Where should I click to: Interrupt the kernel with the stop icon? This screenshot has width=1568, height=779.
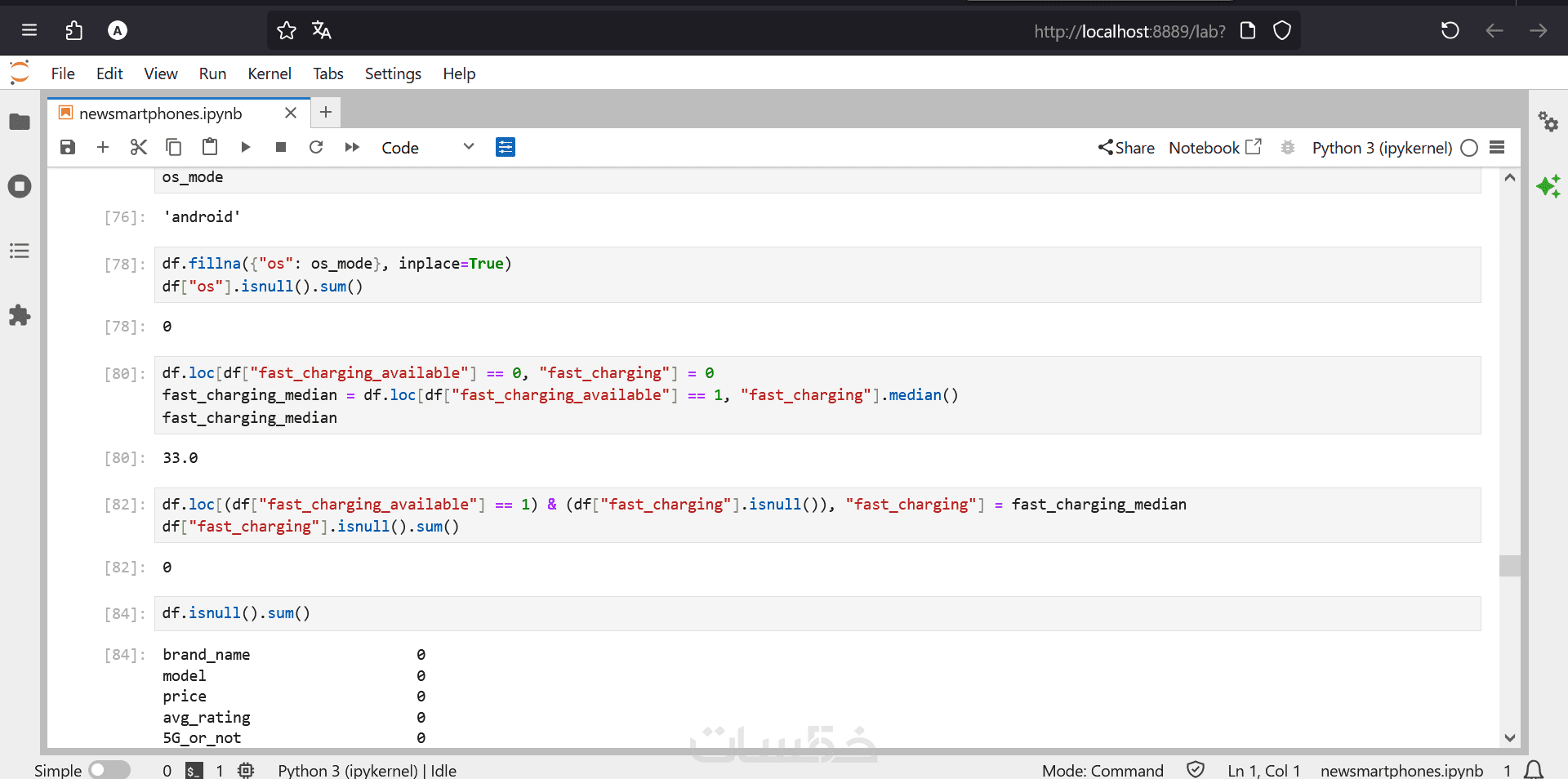281,147
